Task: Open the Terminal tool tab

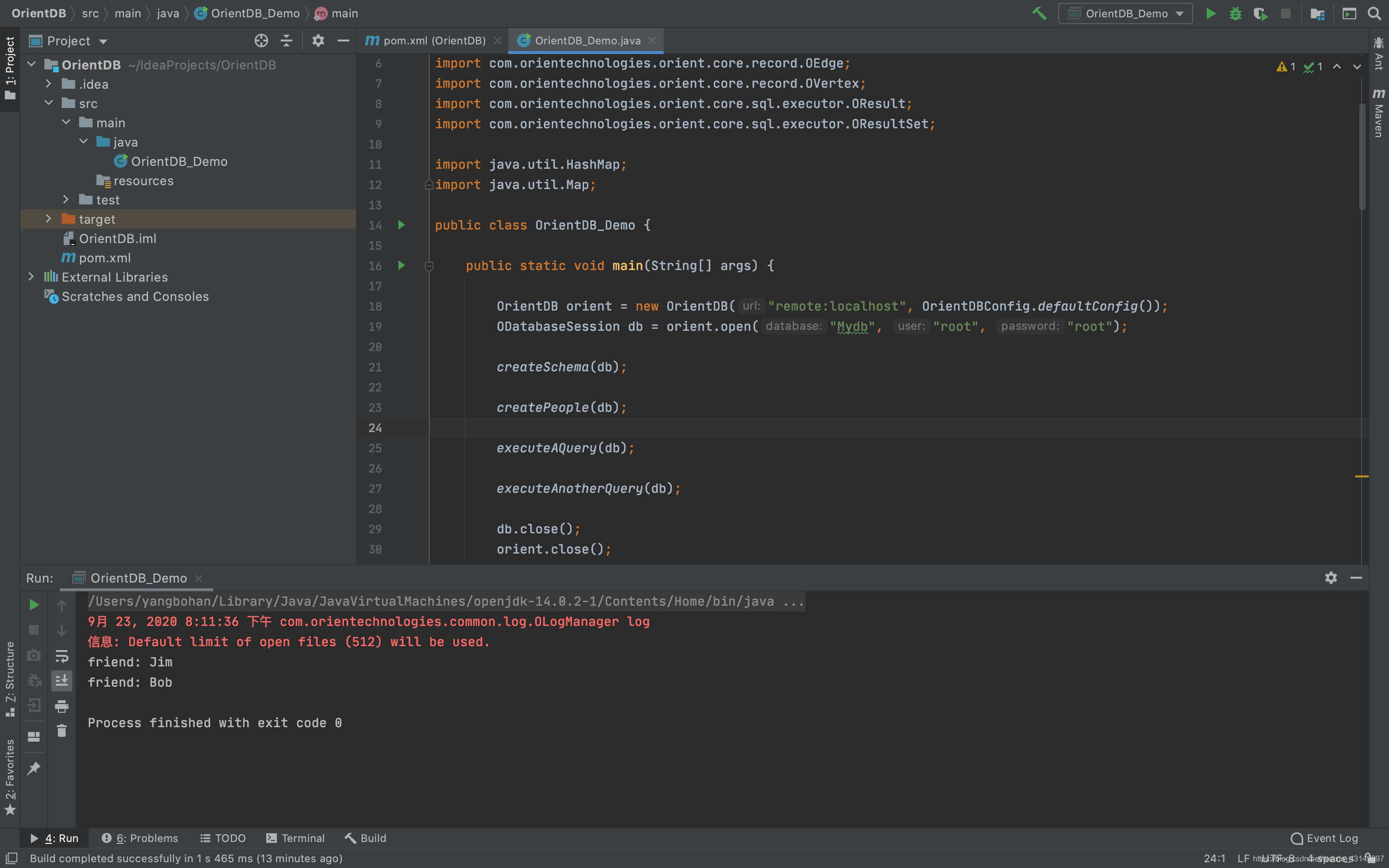Action: tap(296, 838)
